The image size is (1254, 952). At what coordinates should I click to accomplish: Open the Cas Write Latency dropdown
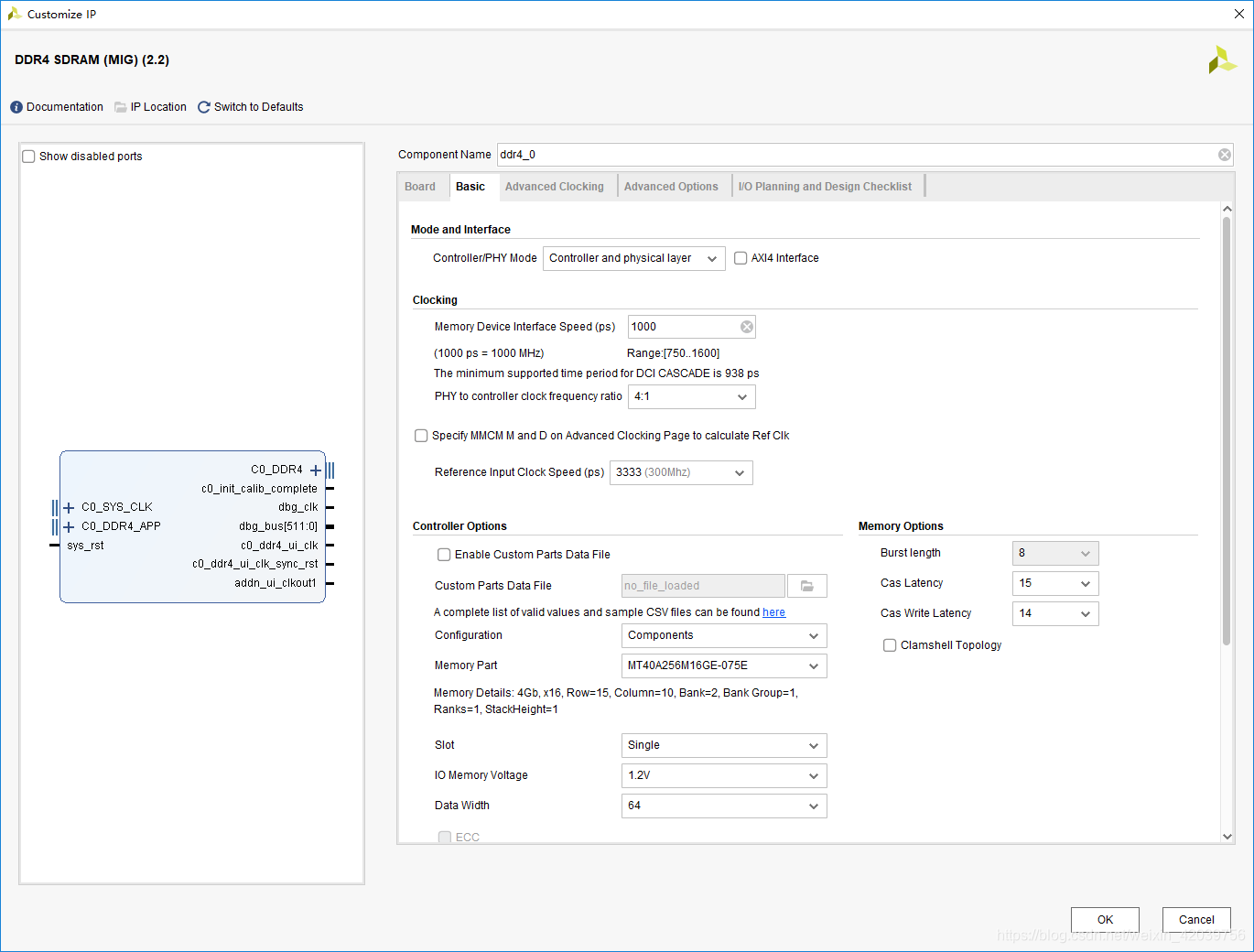coord(1055,613)
